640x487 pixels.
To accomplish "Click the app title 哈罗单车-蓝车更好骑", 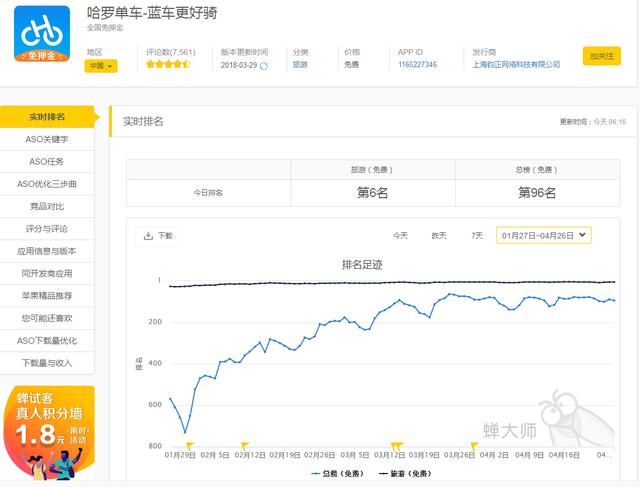I will coord(152,13).
